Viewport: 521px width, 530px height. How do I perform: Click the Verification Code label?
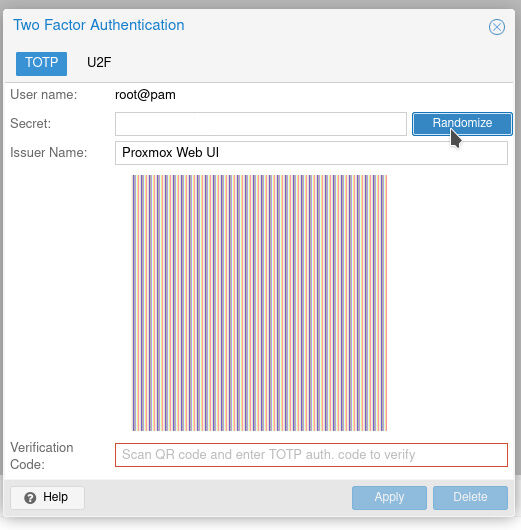[42, 456]
